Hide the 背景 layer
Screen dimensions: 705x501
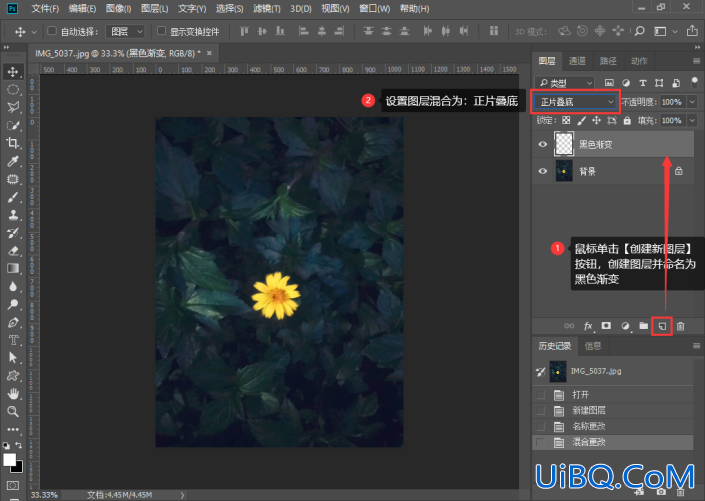coord(543,171)
